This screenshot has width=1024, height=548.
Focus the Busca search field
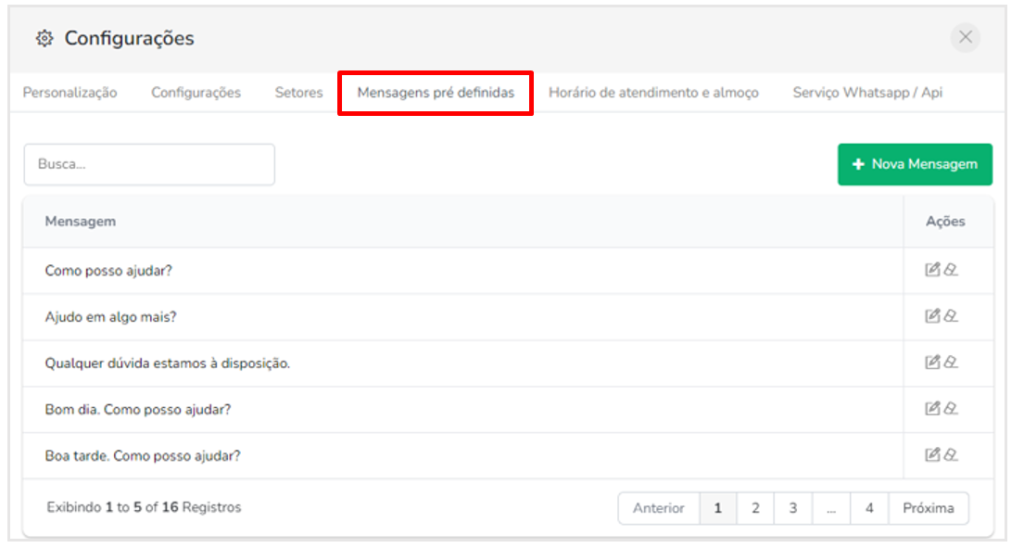tap(150, 164)
